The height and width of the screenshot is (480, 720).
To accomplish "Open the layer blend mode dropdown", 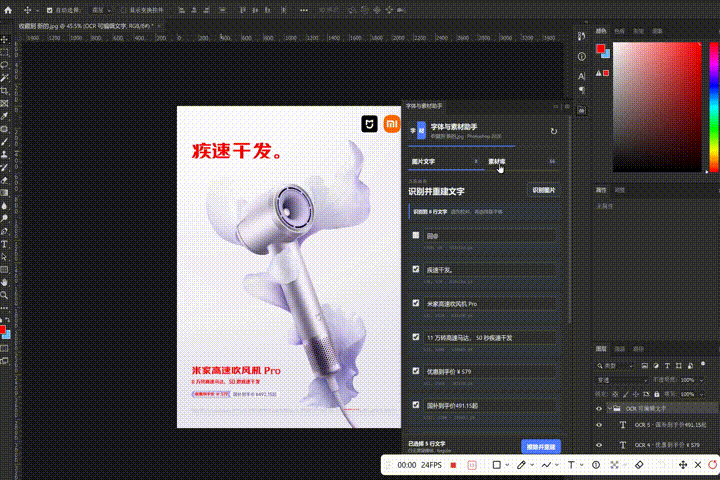I will pos(622,380).
